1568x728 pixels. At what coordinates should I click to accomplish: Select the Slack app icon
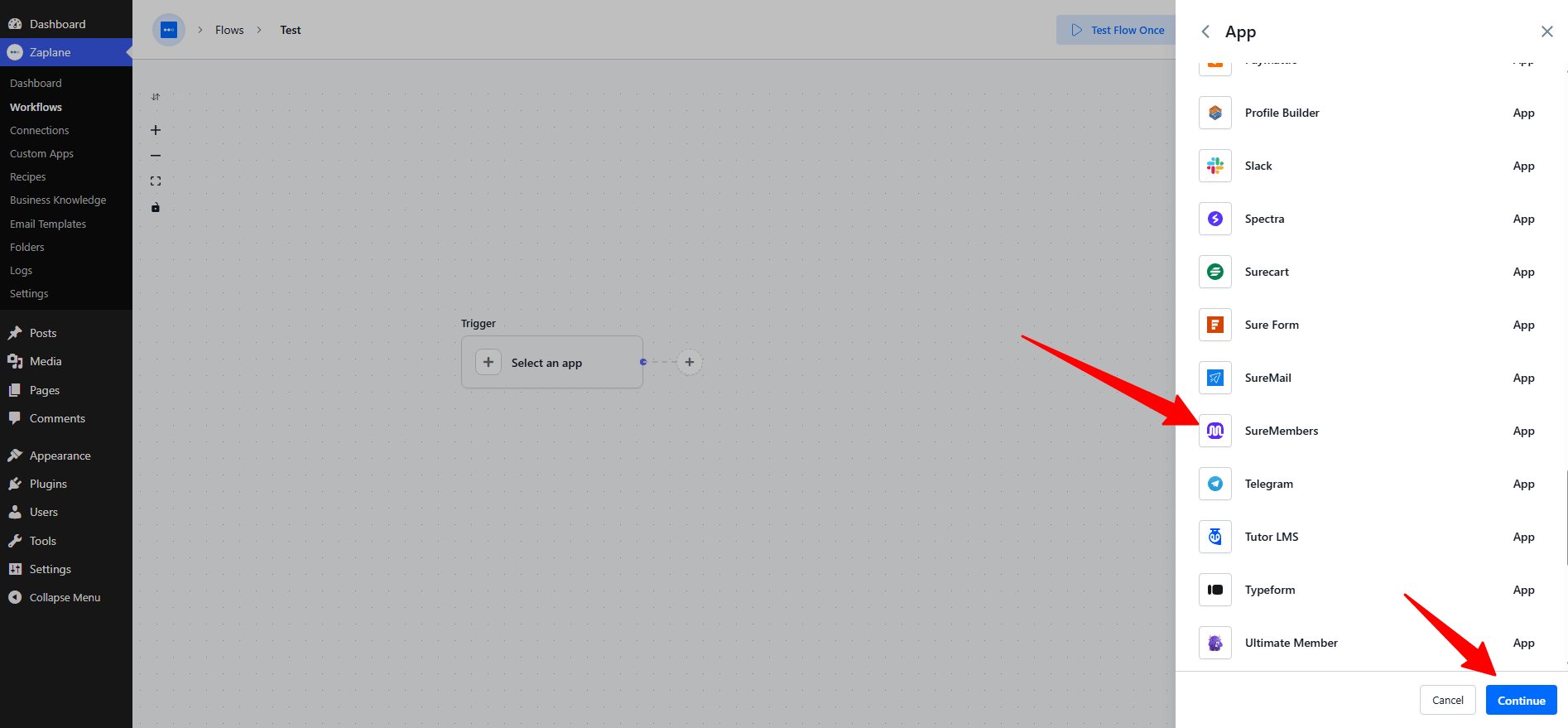point(1215,166)
